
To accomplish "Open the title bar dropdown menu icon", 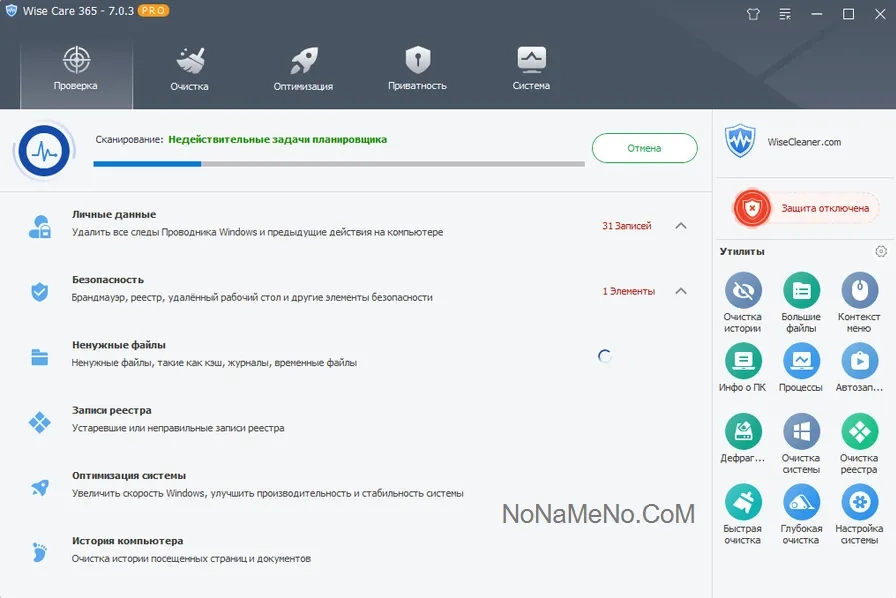I will pyautogui.click(x=784, y=14).
